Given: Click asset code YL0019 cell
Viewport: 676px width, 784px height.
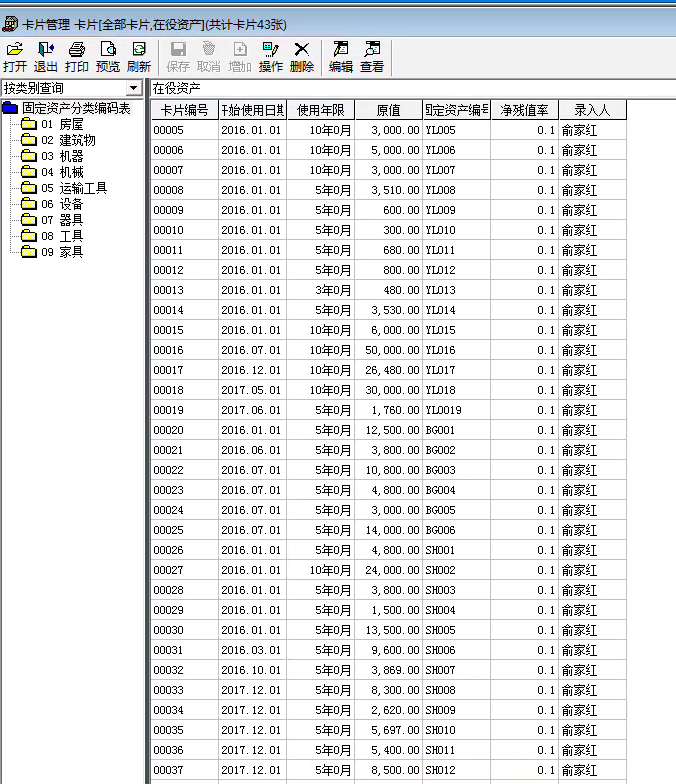Looking at the screenshot, I should point(456,410).
